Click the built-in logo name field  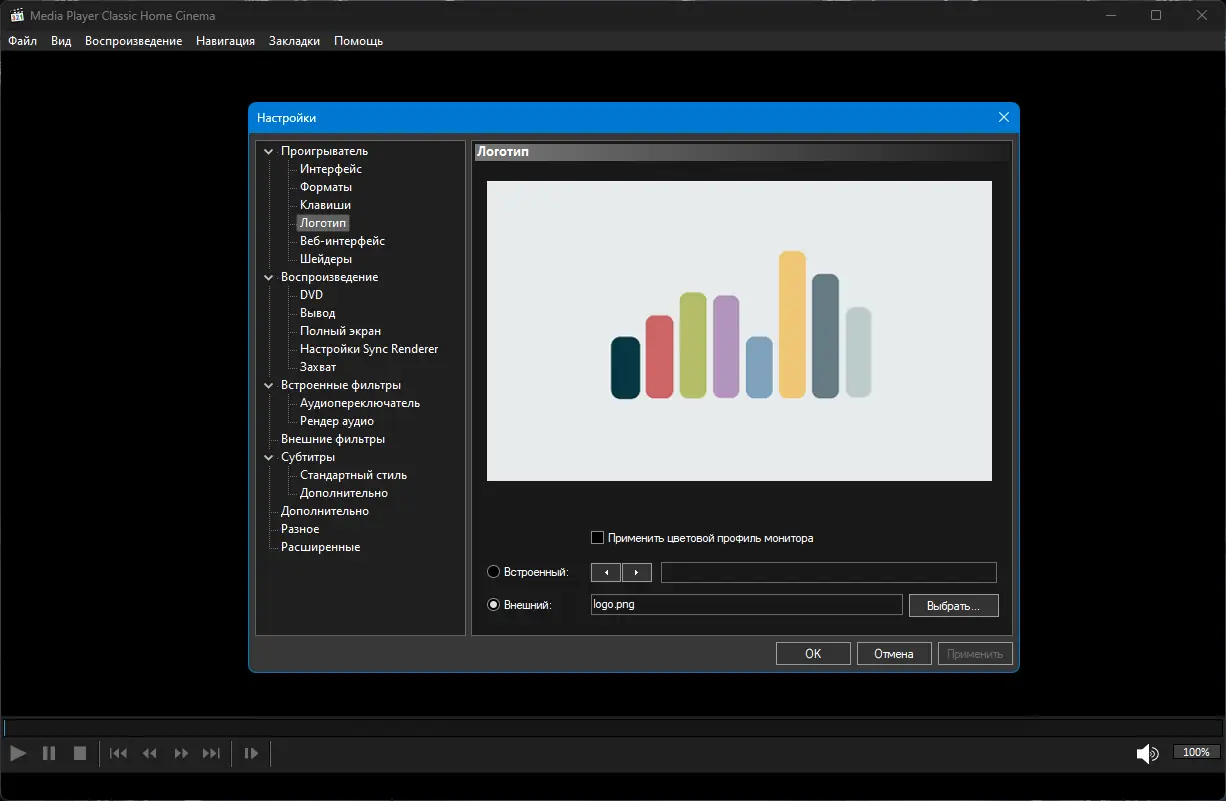click(829, 572)
